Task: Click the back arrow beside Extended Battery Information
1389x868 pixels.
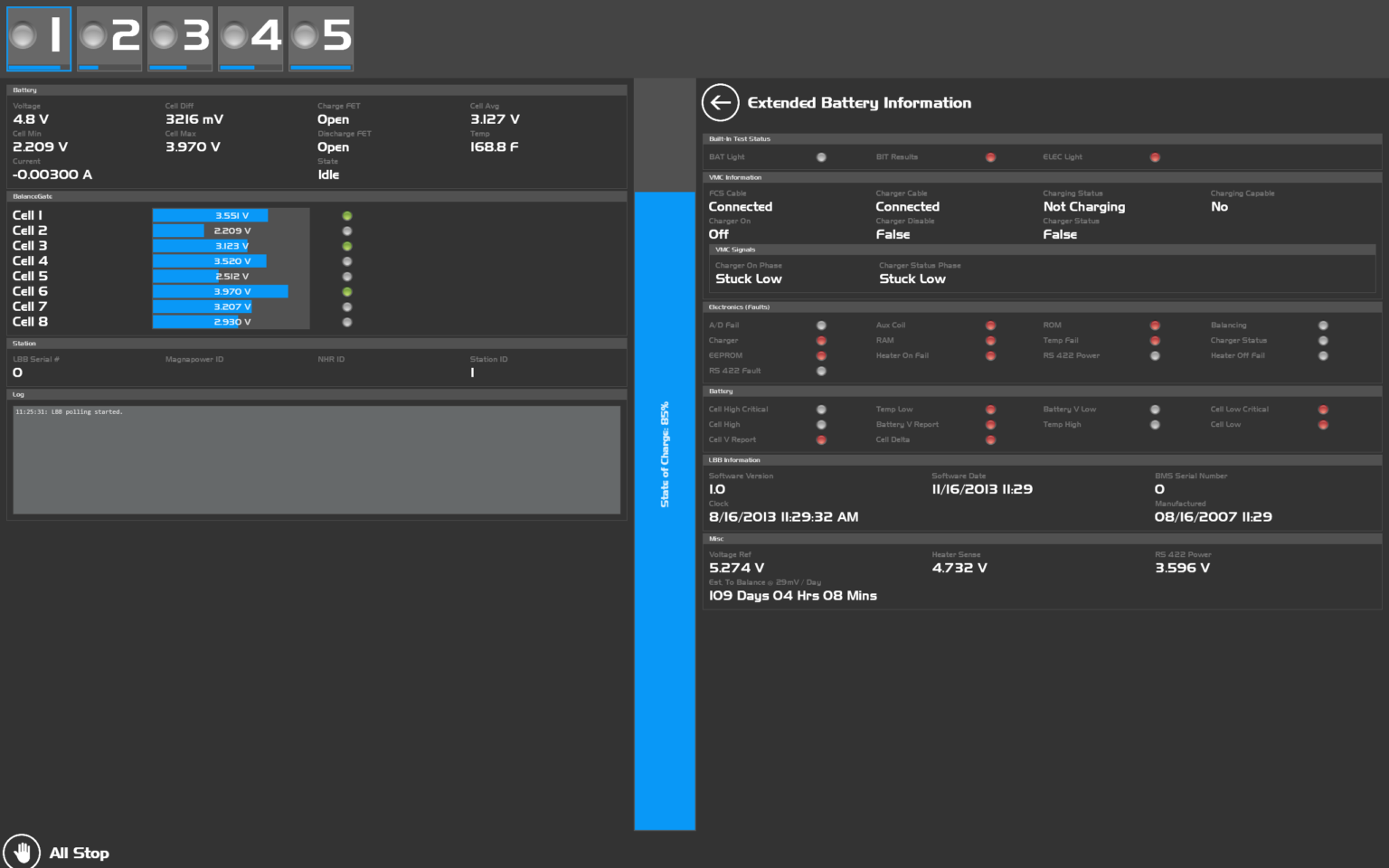Action: [720, 103]
